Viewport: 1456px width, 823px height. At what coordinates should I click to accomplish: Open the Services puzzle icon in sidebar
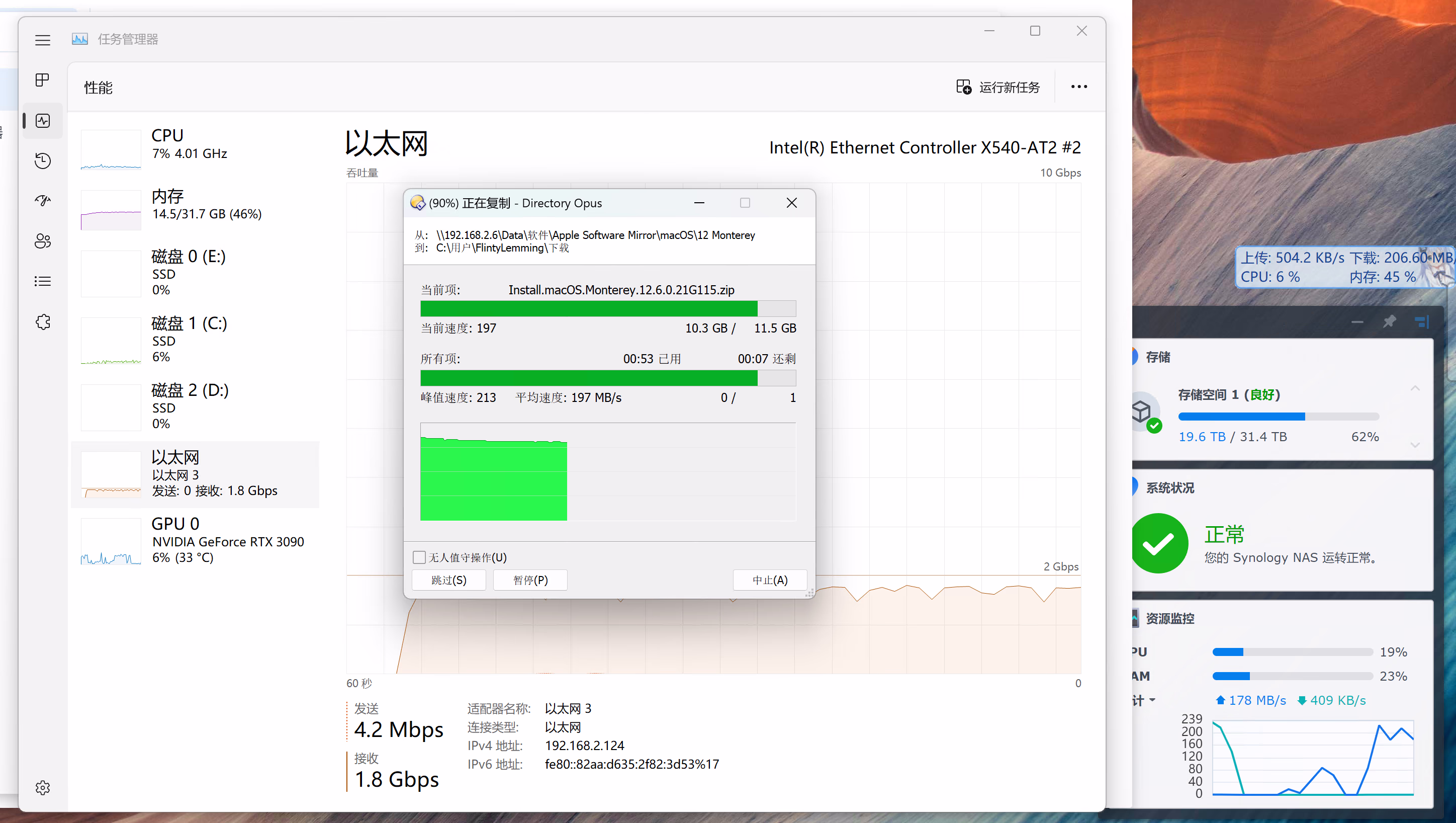tap(42, 322)
